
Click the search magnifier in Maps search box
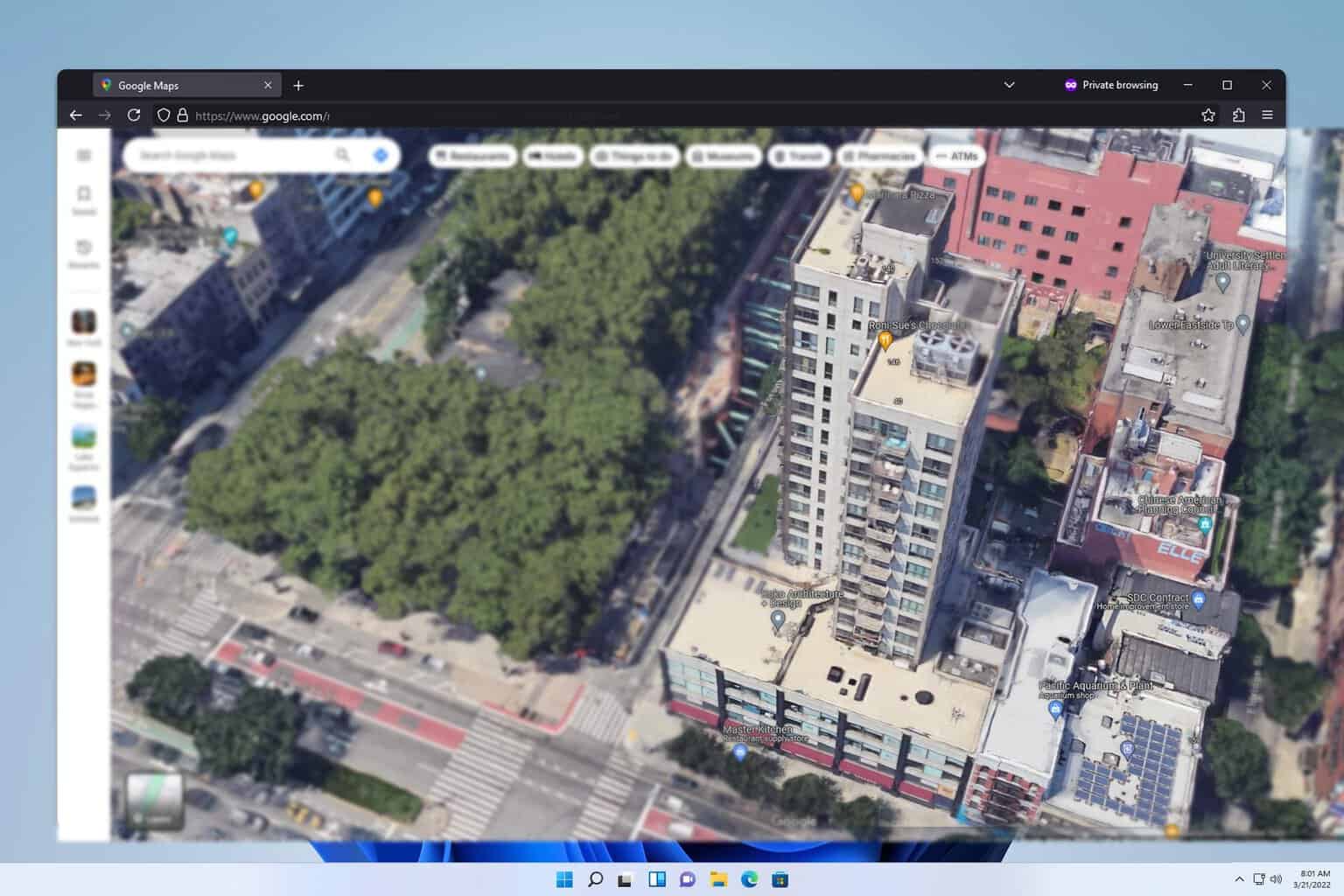tap(342, 155)
